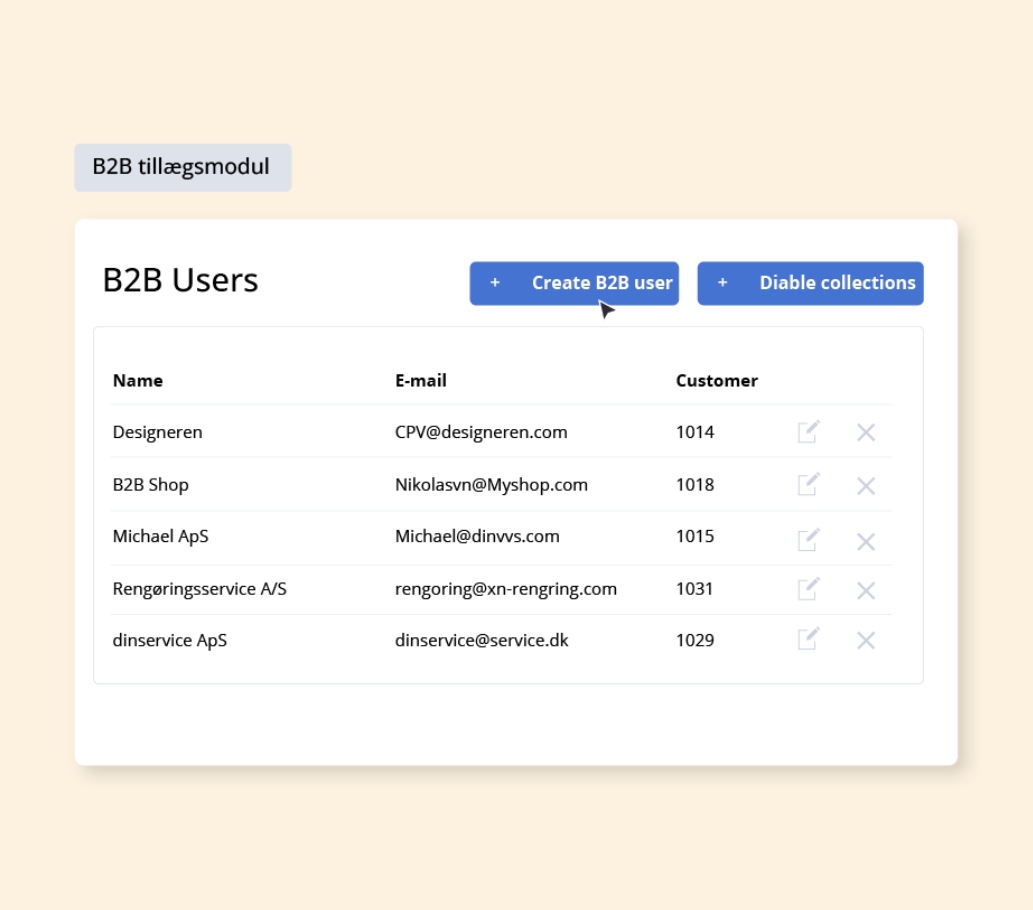Sort by the Customer column header

coord(716,380)
